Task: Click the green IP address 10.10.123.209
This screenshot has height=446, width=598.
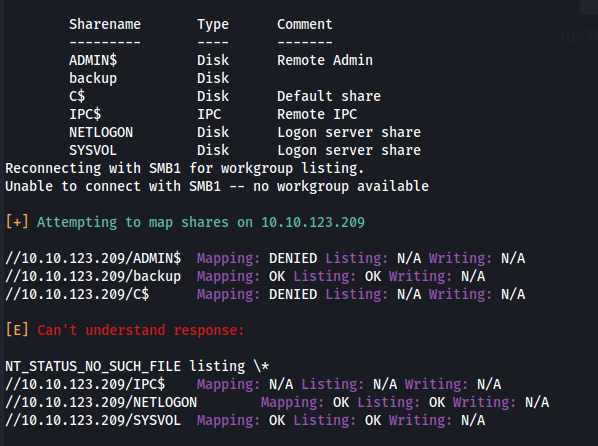Action: pos(313,222)
